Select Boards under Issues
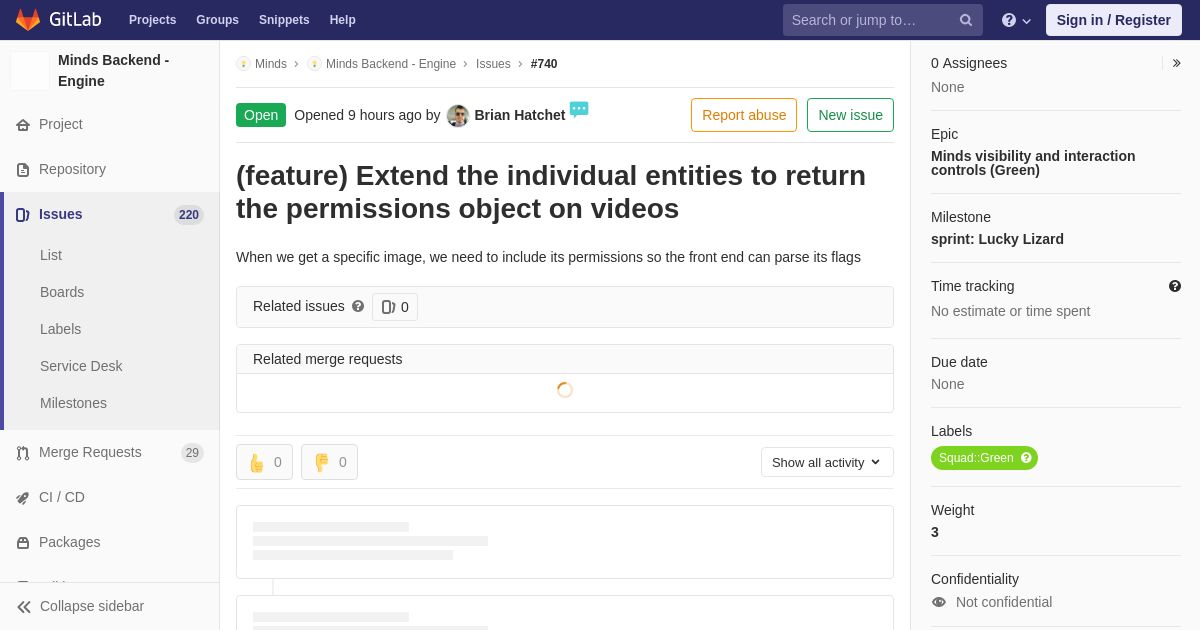 point(62,292)
